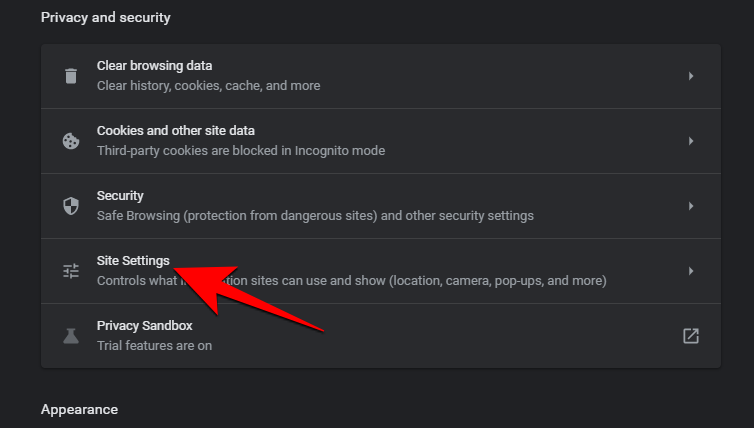Expand the Security row arrow
The image size is (754, 428).
690,206
